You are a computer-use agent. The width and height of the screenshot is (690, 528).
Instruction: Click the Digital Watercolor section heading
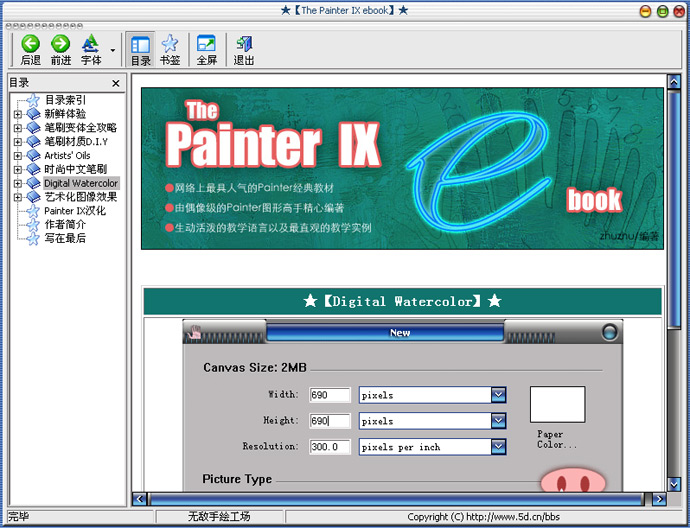tap(402, 301)
